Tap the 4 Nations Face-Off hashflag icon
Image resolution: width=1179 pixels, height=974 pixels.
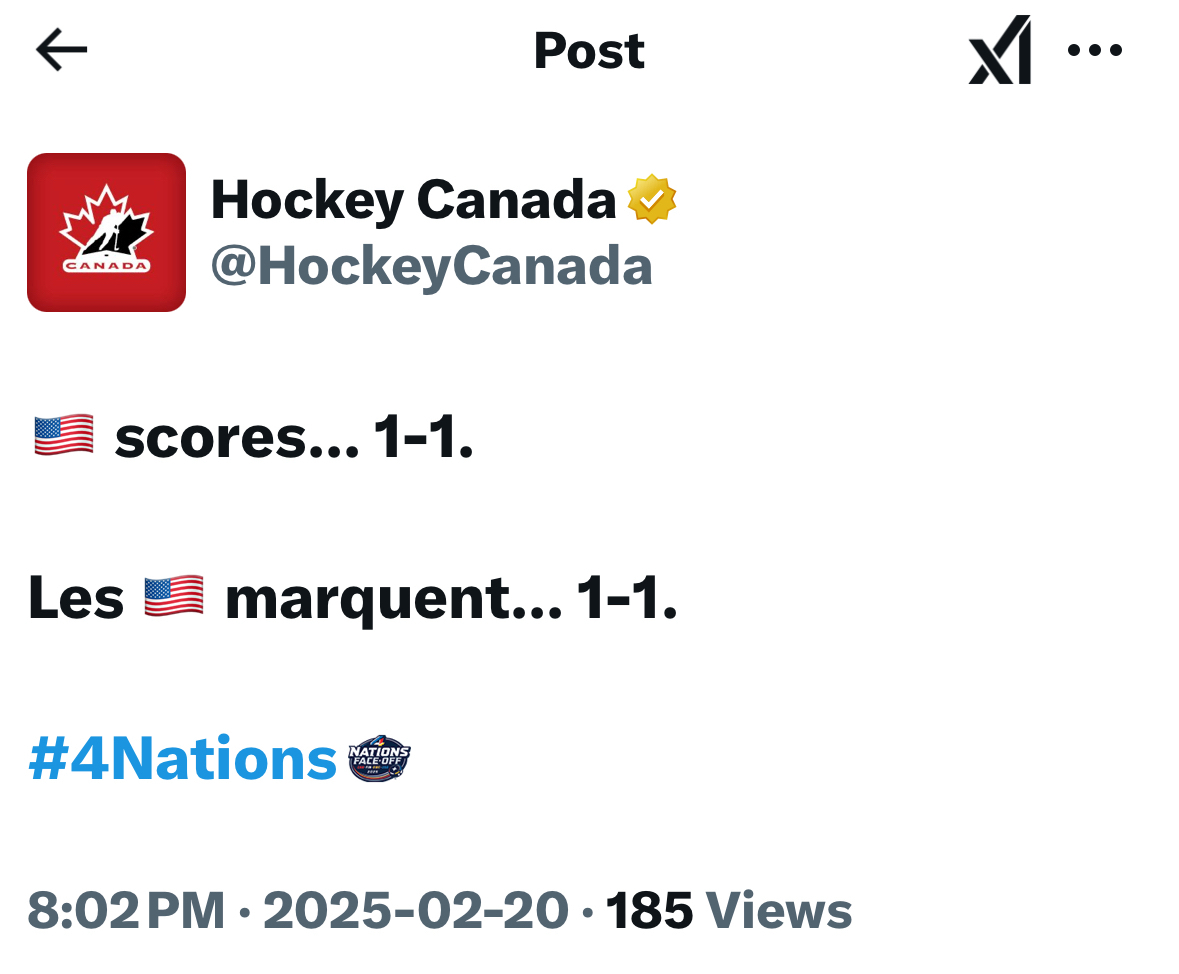click(x=379, y=760)
